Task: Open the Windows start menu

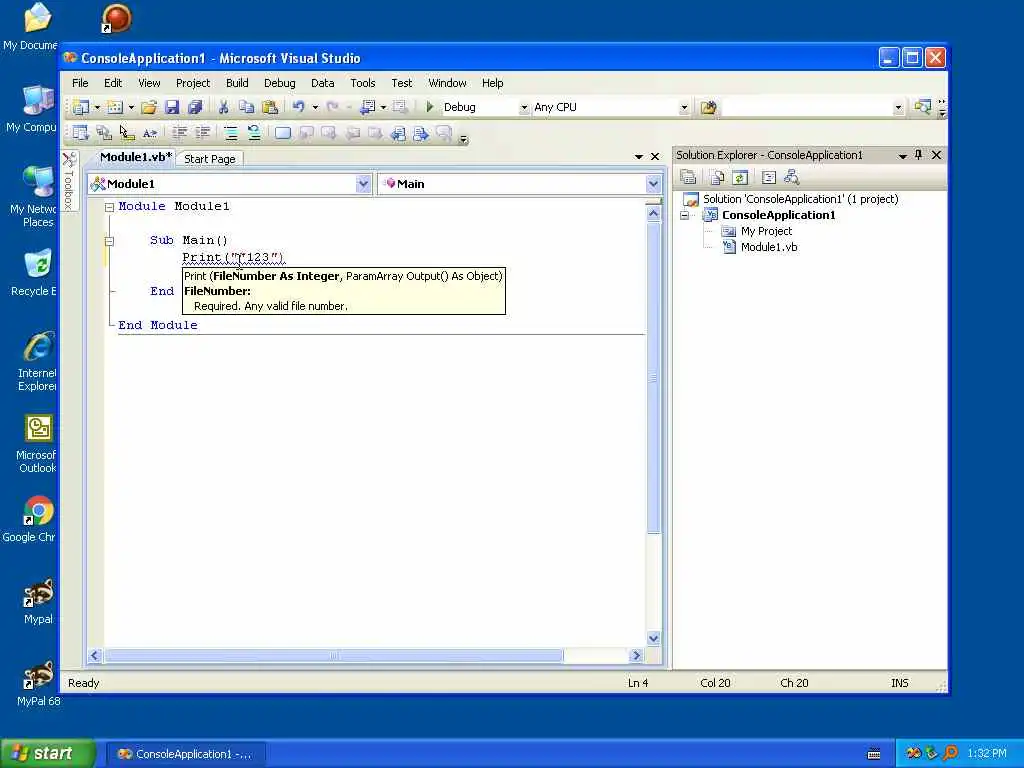Action: (x=47, y=754)
